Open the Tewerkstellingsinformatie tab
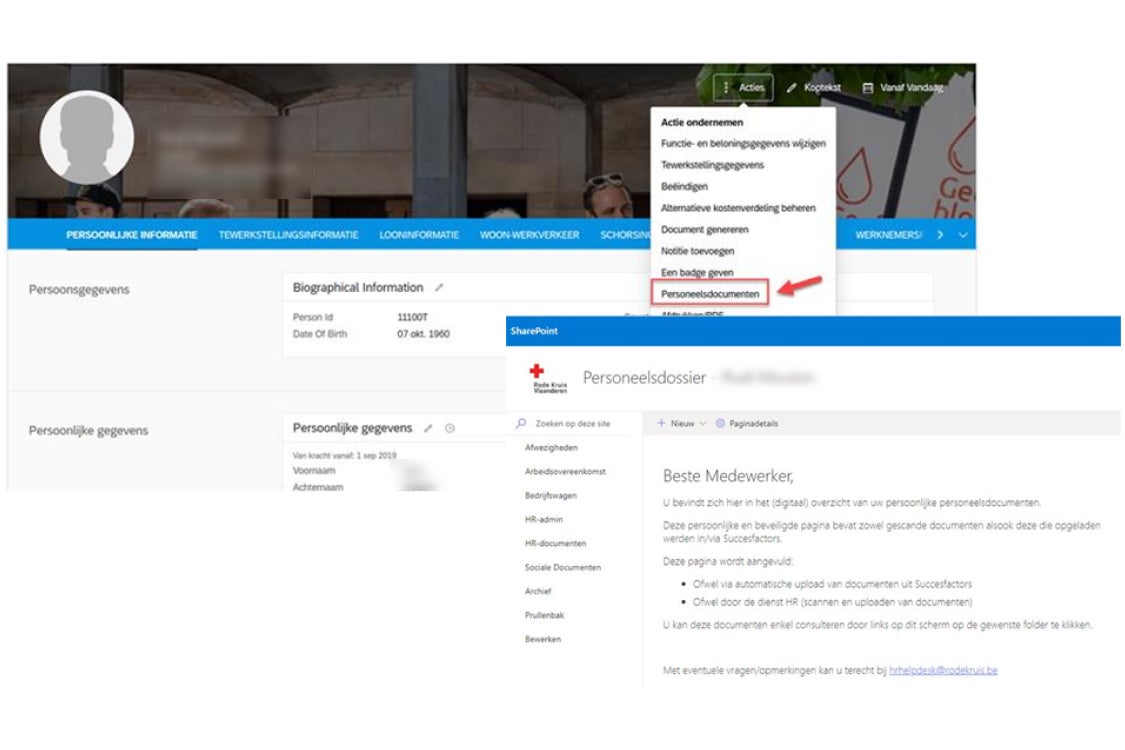Screen dimensions: 1125x750 pyautogui.click(x=288, y=235)
